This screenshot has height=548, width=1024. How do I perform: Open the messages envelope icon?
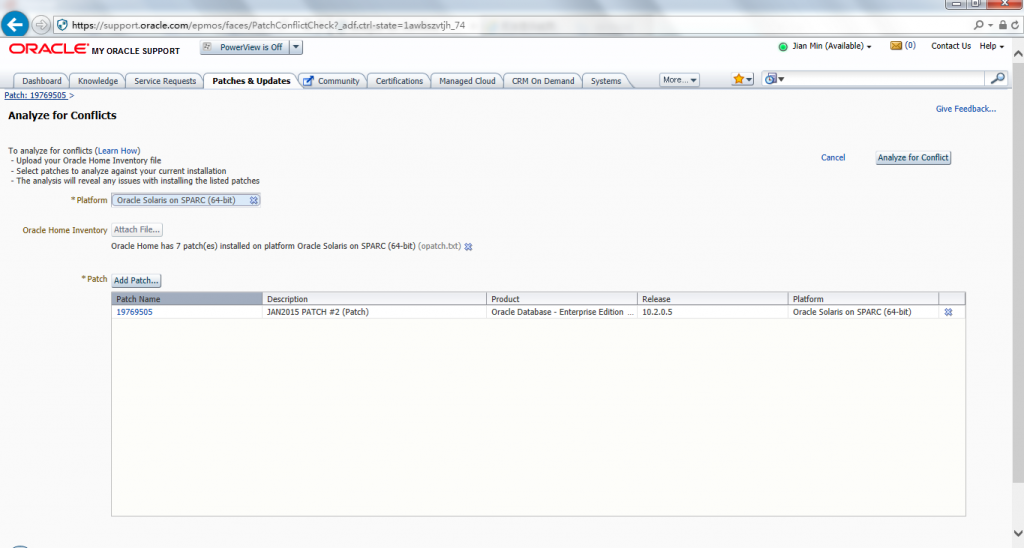coord(896,46)
